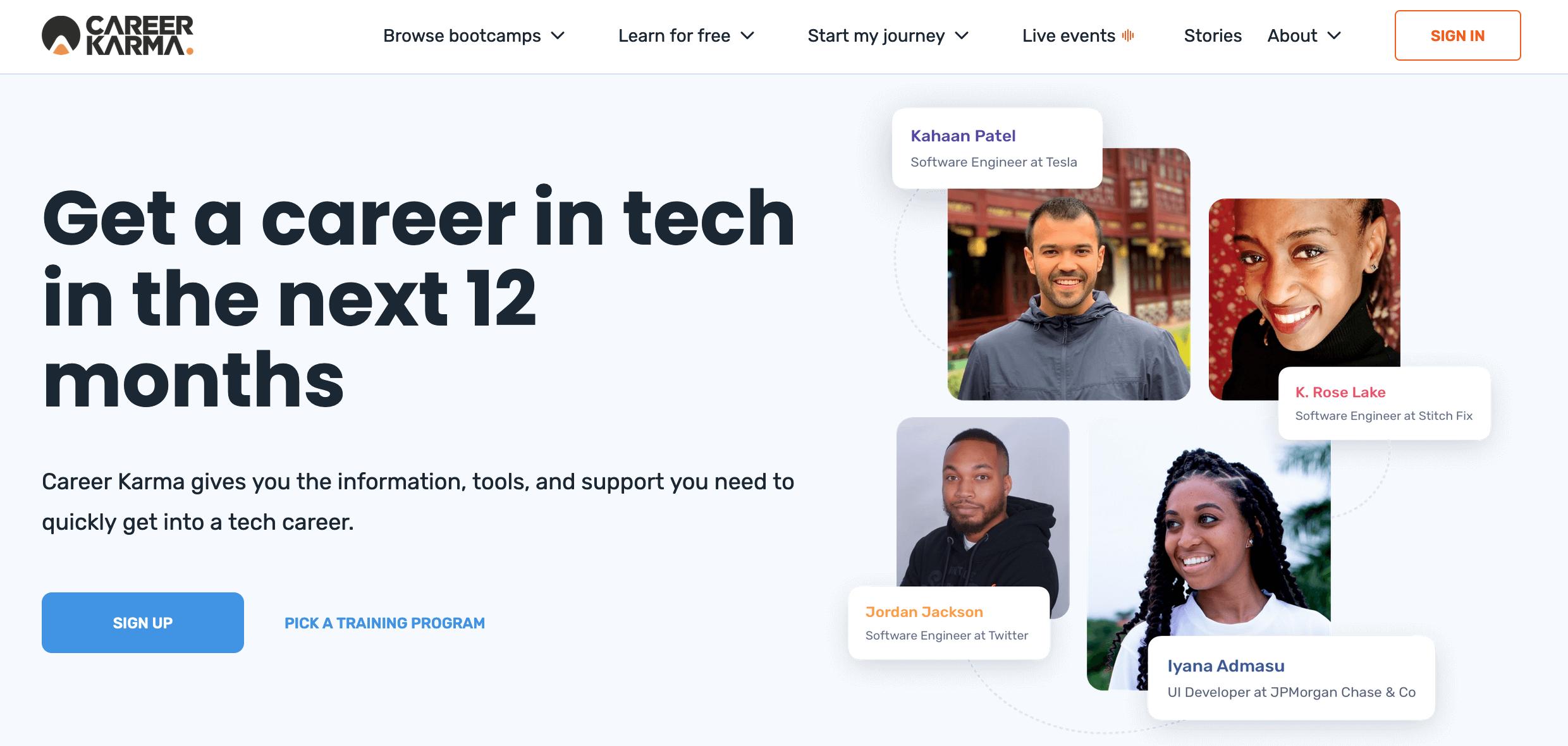This screenshot has height=746, width=1568.
Task: Click Jordan Jackson's profile photo
Action: 983,499
